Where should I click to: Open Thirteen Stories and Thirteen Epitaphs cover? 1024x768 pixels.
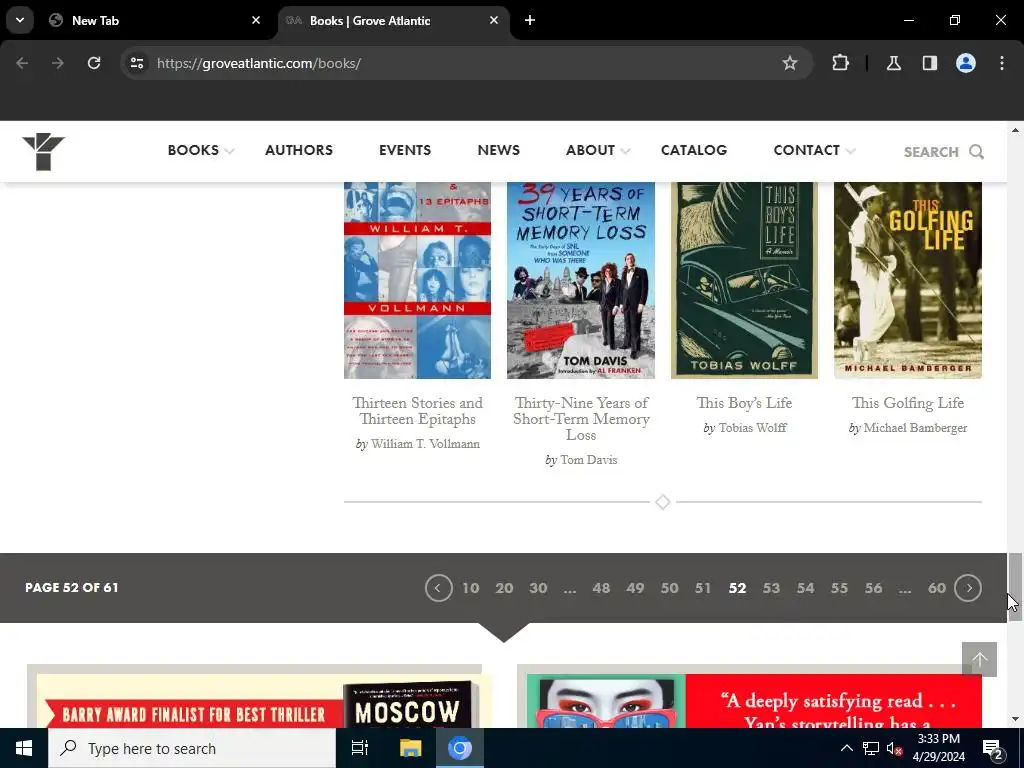pos(417,280)
